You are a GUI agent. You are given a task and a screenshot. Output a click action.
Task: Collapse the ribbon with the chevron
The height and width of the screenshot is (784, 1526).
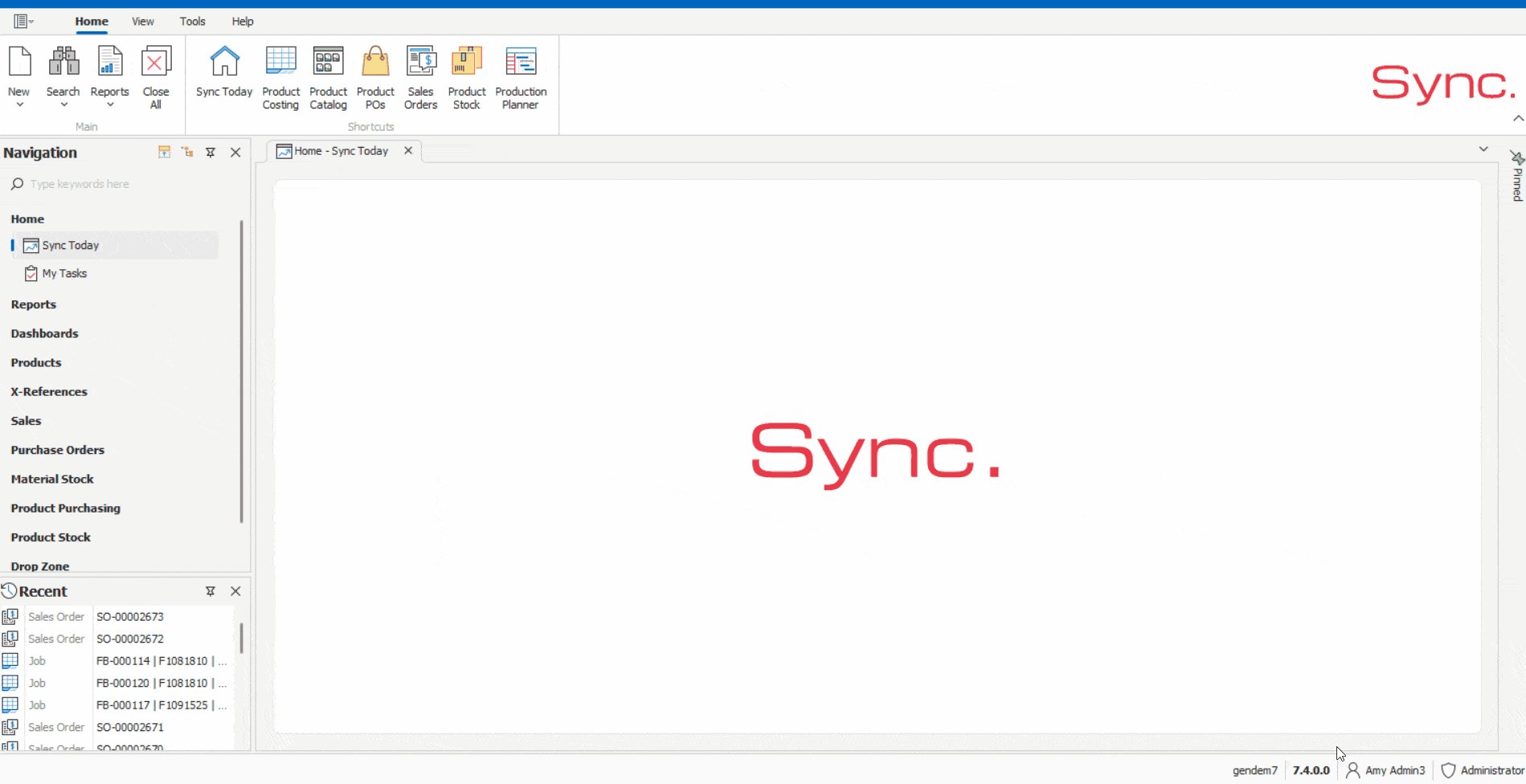coord(1518,119)
